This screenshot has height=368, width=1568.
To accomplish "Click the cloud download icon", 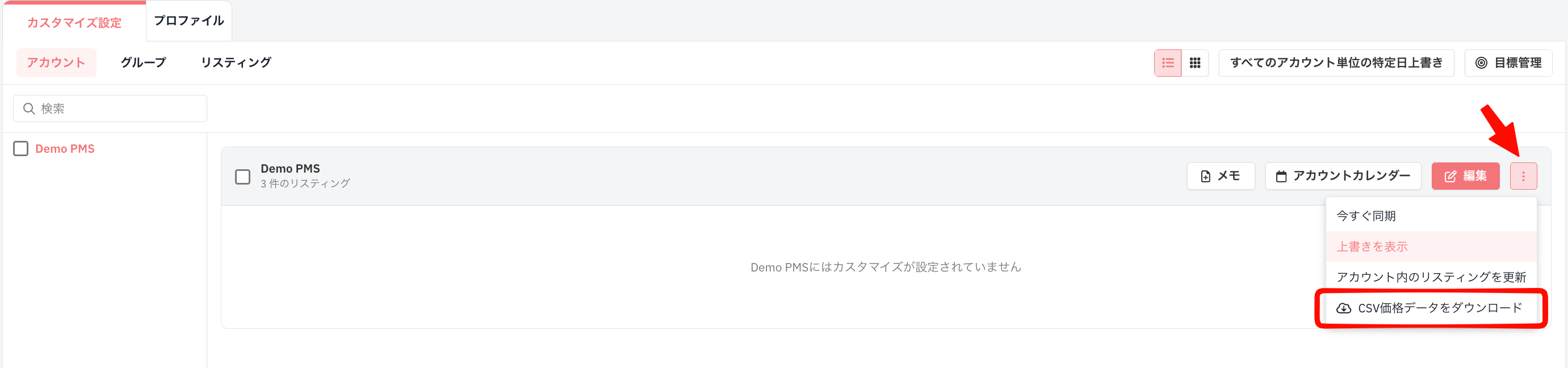I will coord(1343,308).
